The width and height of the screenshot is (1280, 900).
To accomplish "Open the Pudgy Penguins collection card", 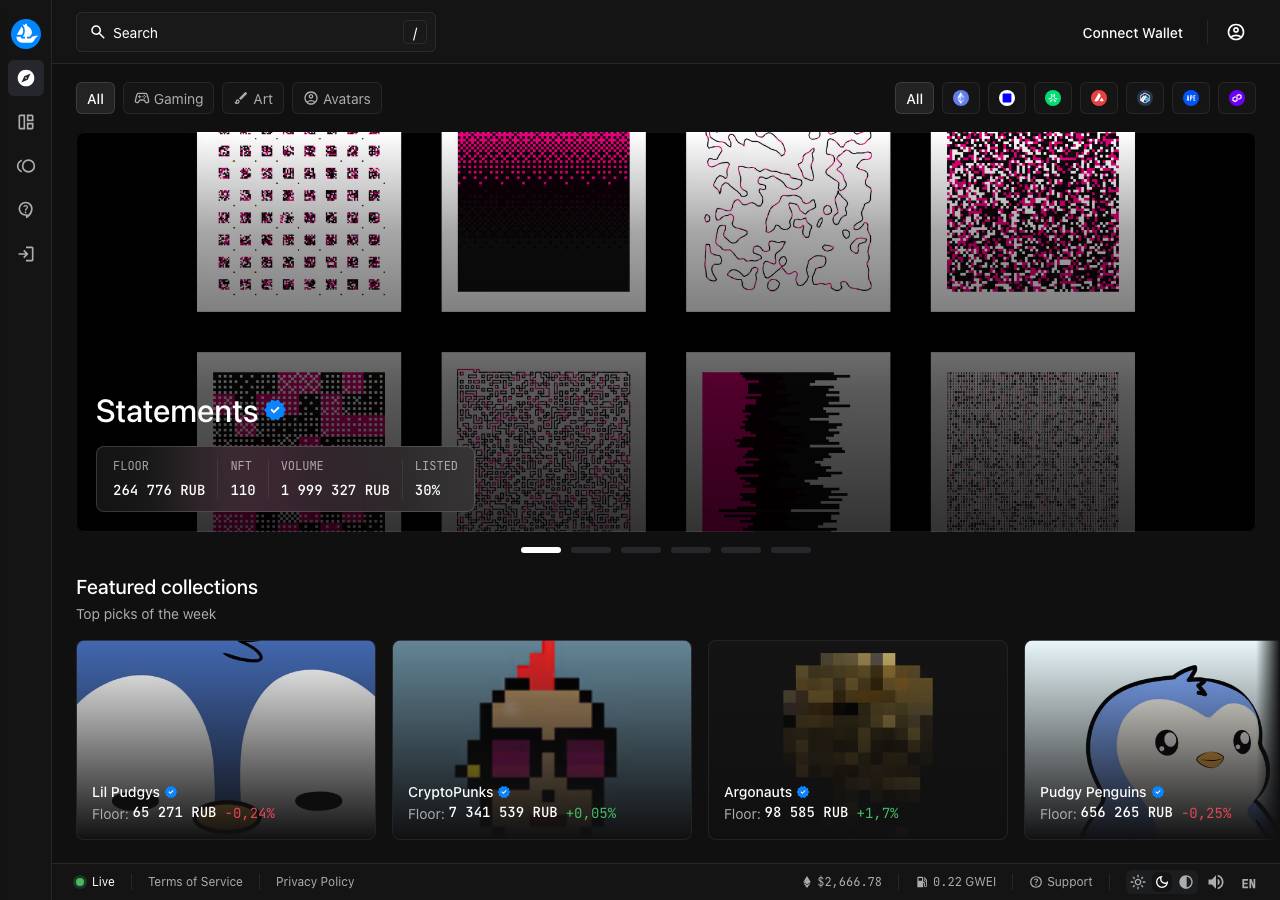I will pos(1152,739).
